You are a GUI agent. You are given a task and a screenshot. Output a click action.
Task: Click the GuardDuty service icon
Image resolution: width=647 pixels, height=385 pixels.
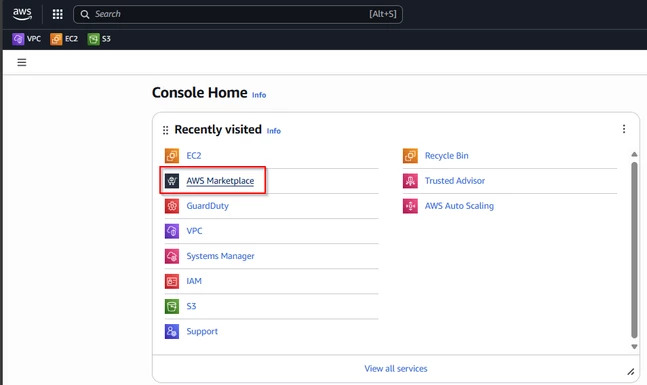click(x=172, y=206)
